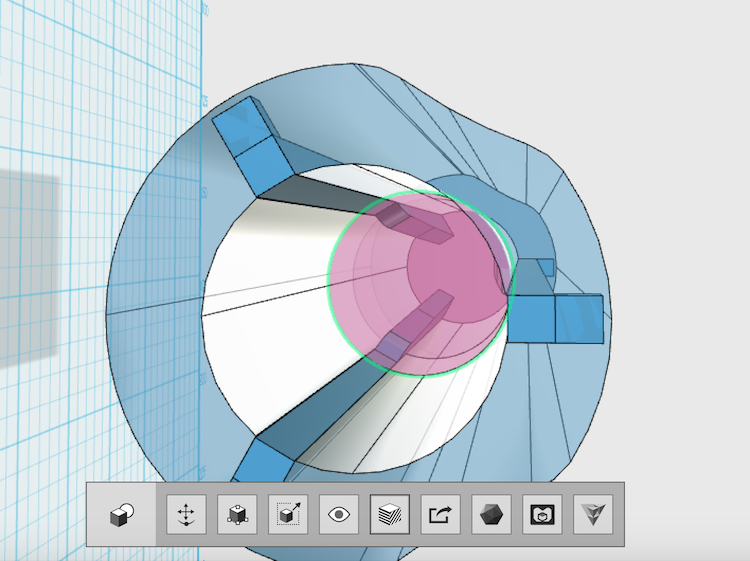Toggle Hide visibility eye icon
This screenshot has width=750, height=561.
tap(339, 515)
